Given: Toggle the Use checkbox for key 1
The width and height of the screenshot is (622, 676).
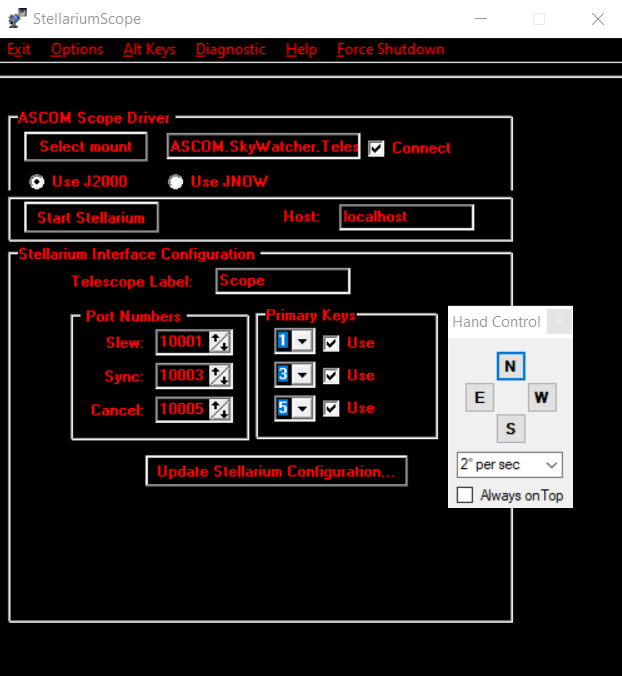Looking at the screenshot, I should [x=331, y=344].
